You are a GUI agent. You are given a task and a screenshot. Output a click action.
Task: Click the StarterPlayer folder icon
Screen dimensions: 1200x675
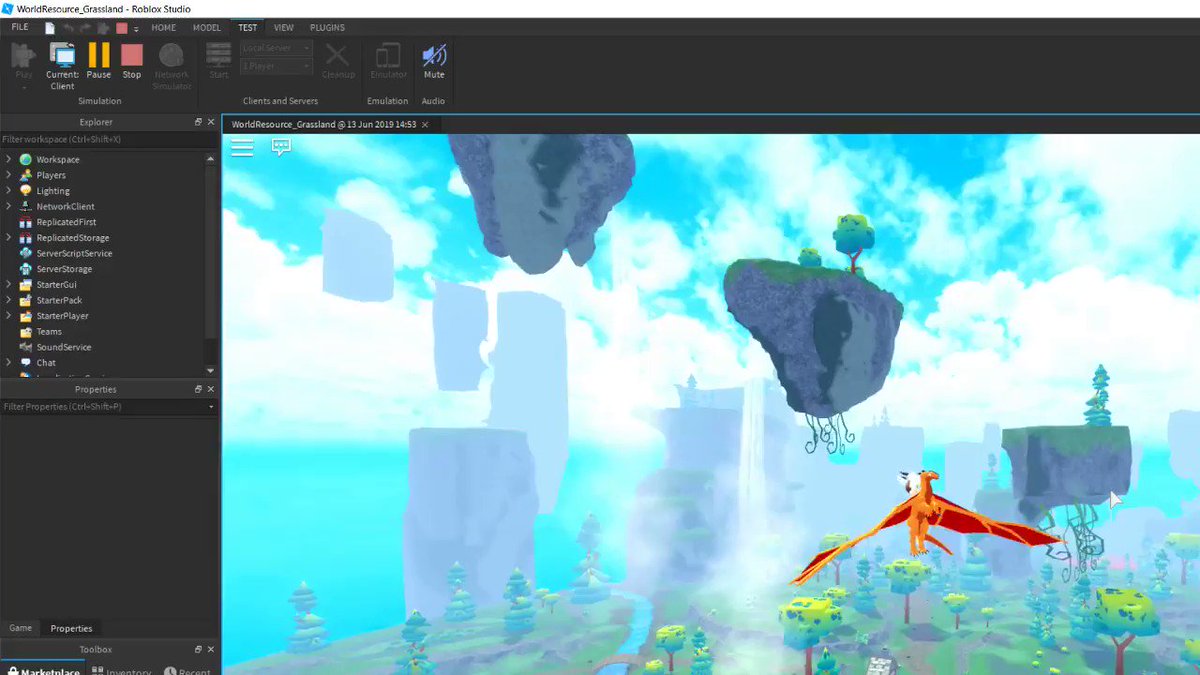tap(26, 316)
